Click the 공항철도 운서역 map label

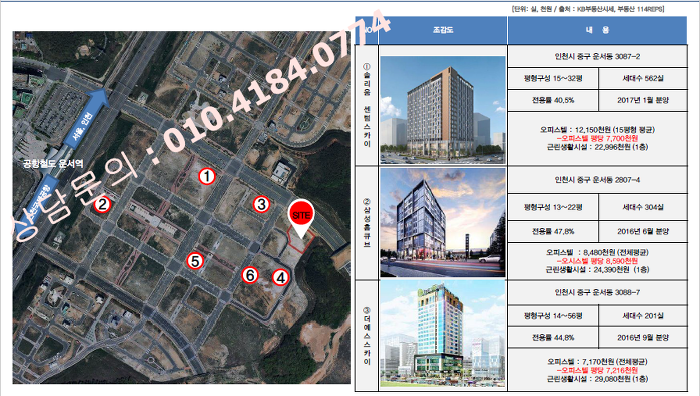point(53,164)
